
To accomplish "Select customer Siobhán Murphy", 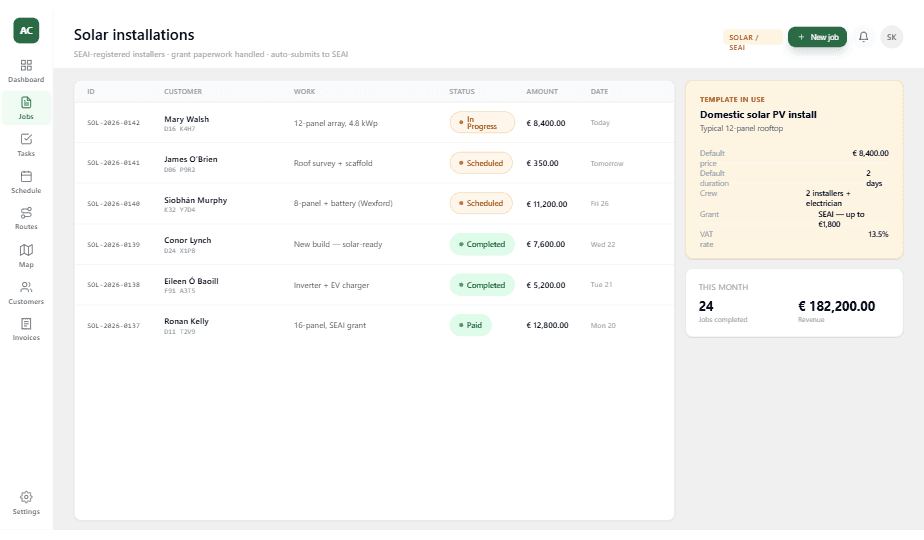I will (195, 200).
